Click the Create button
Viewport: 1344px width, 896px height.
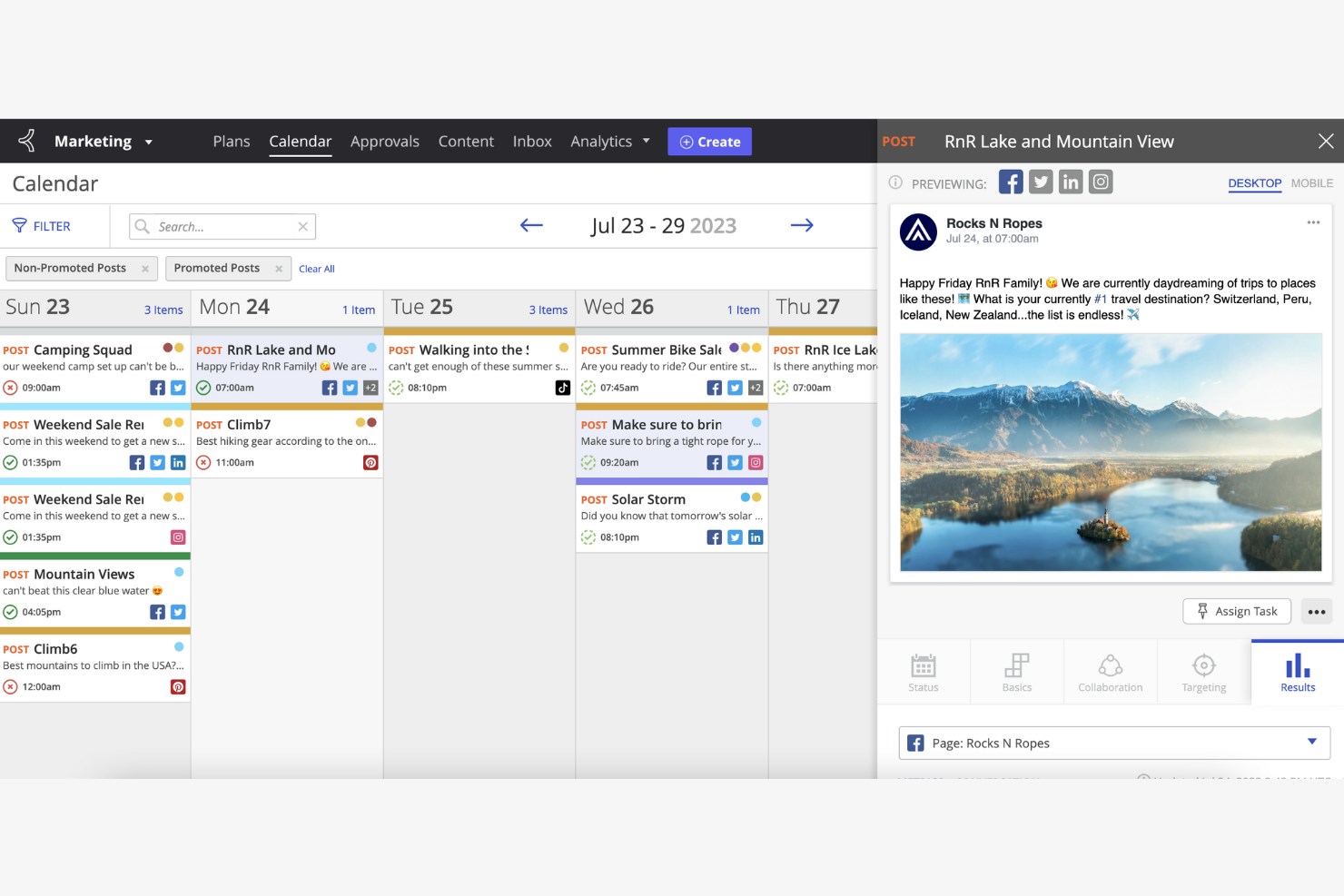point(709,141)
